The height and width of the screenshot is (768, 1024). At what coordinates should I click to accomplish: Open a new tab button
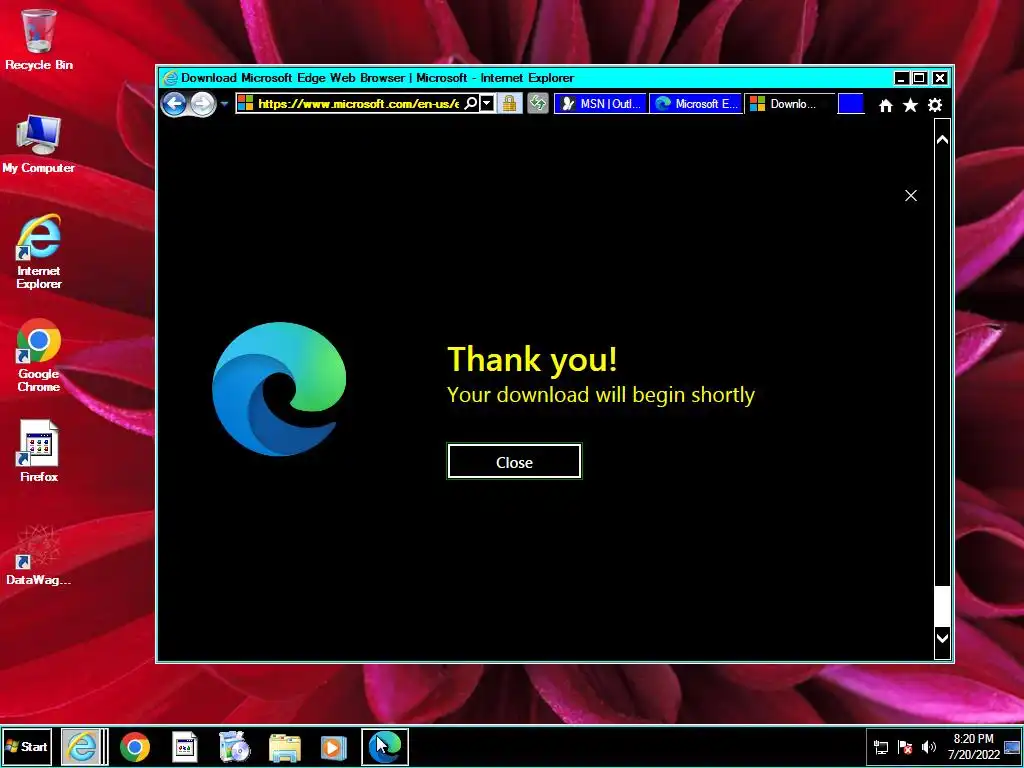851,104
